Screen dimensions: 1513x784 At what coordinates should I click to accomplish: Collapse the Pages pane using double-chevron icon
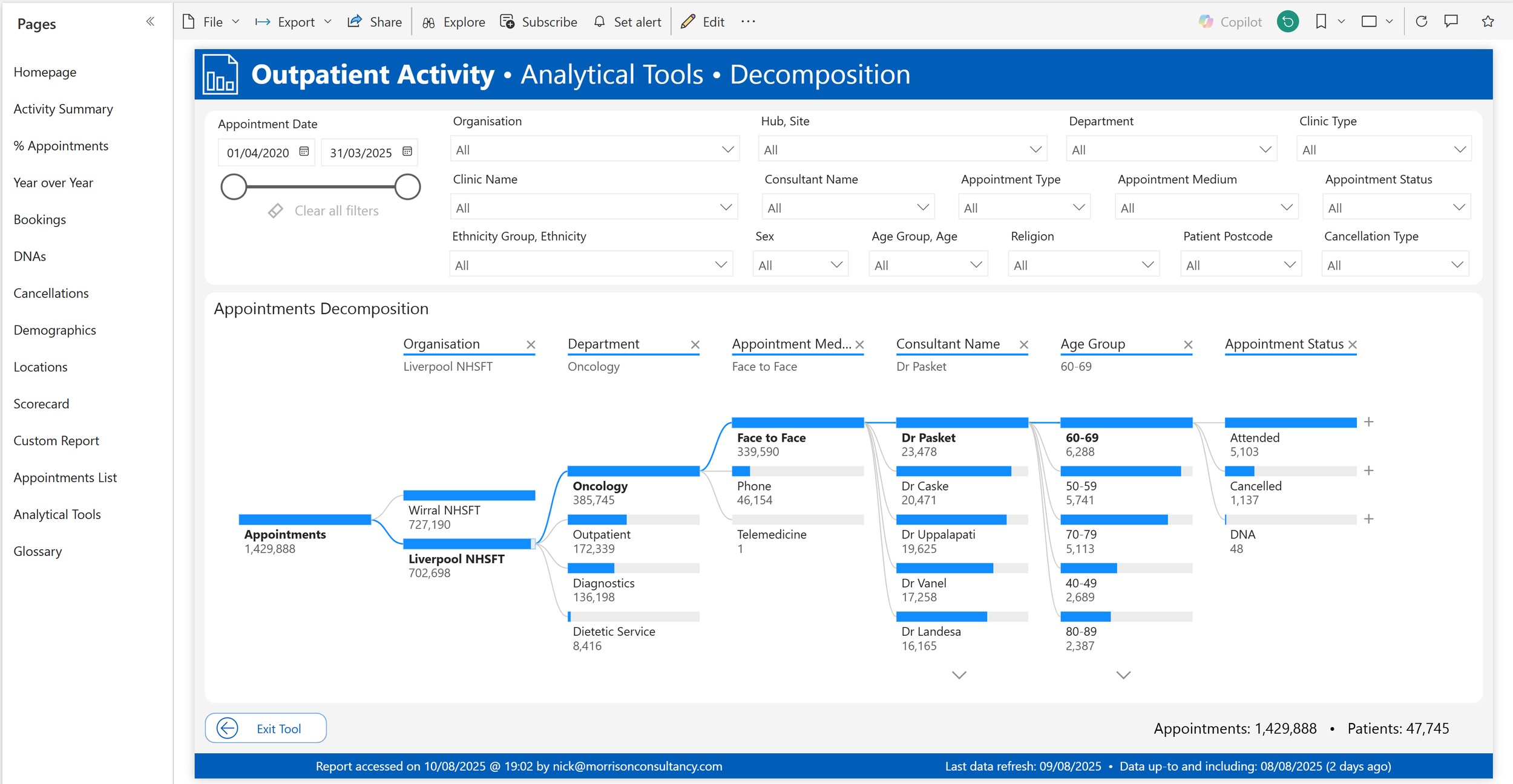[x=150, y=22]
